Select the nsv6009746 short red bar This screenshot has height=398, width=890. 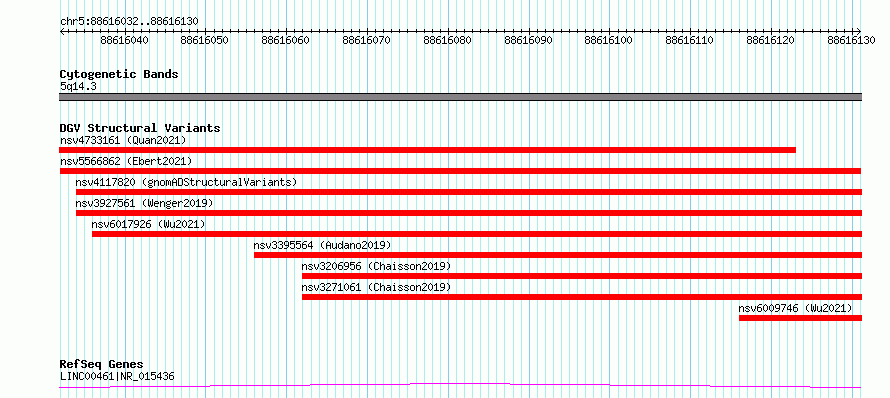click(x=800, y=318)
